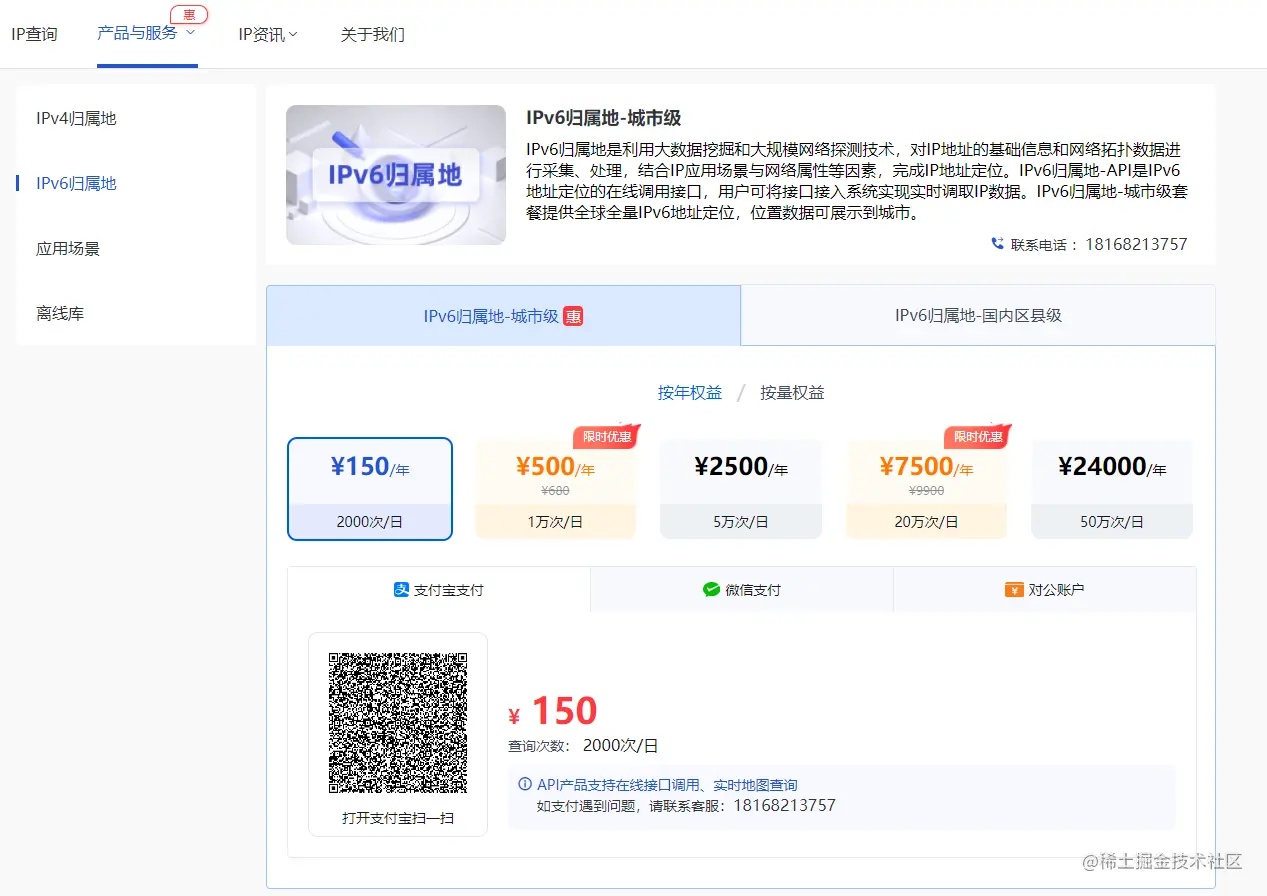Image resolution: width=1267 pixels, height=896 pixels.
Task: Click the info icon beside API产品支持
Action: coord(525,785)
